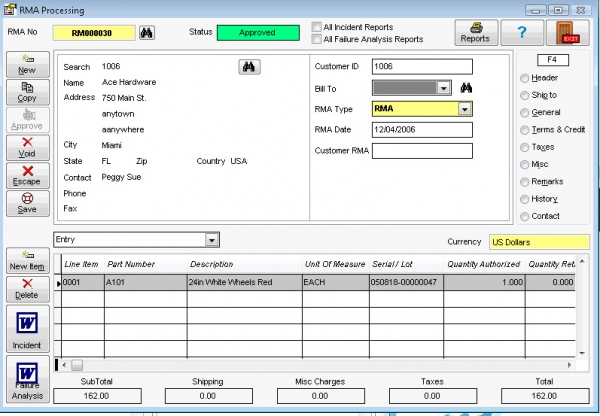Viewport: 600px width, 416px height.
Task: Click the binoculars search icon near customer Search
Action: (250, 66)
